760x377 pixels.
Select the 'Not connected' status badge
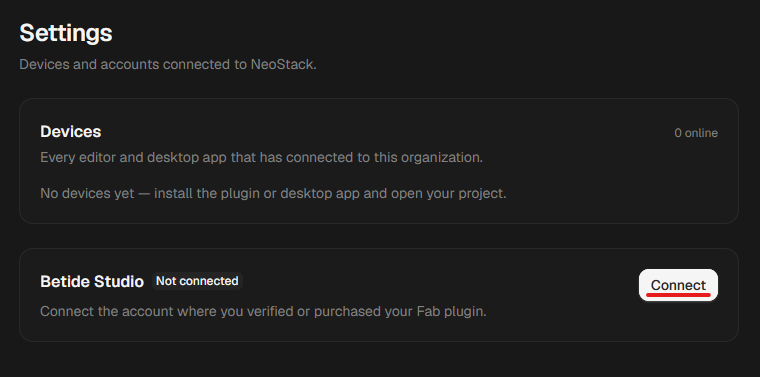[x=197, y=281]
